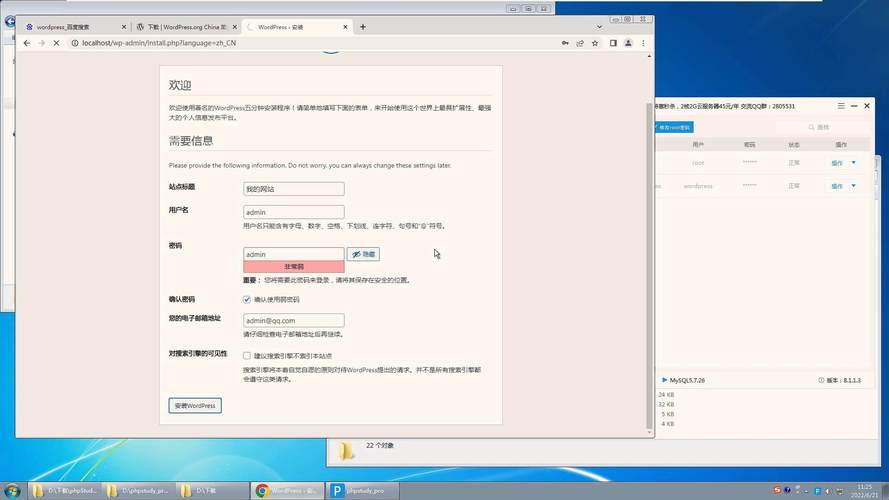The width and height of the screenshot is (889, 500).
Task: Close the WordPress.org China download tab
Action: [x=235, y=27]
